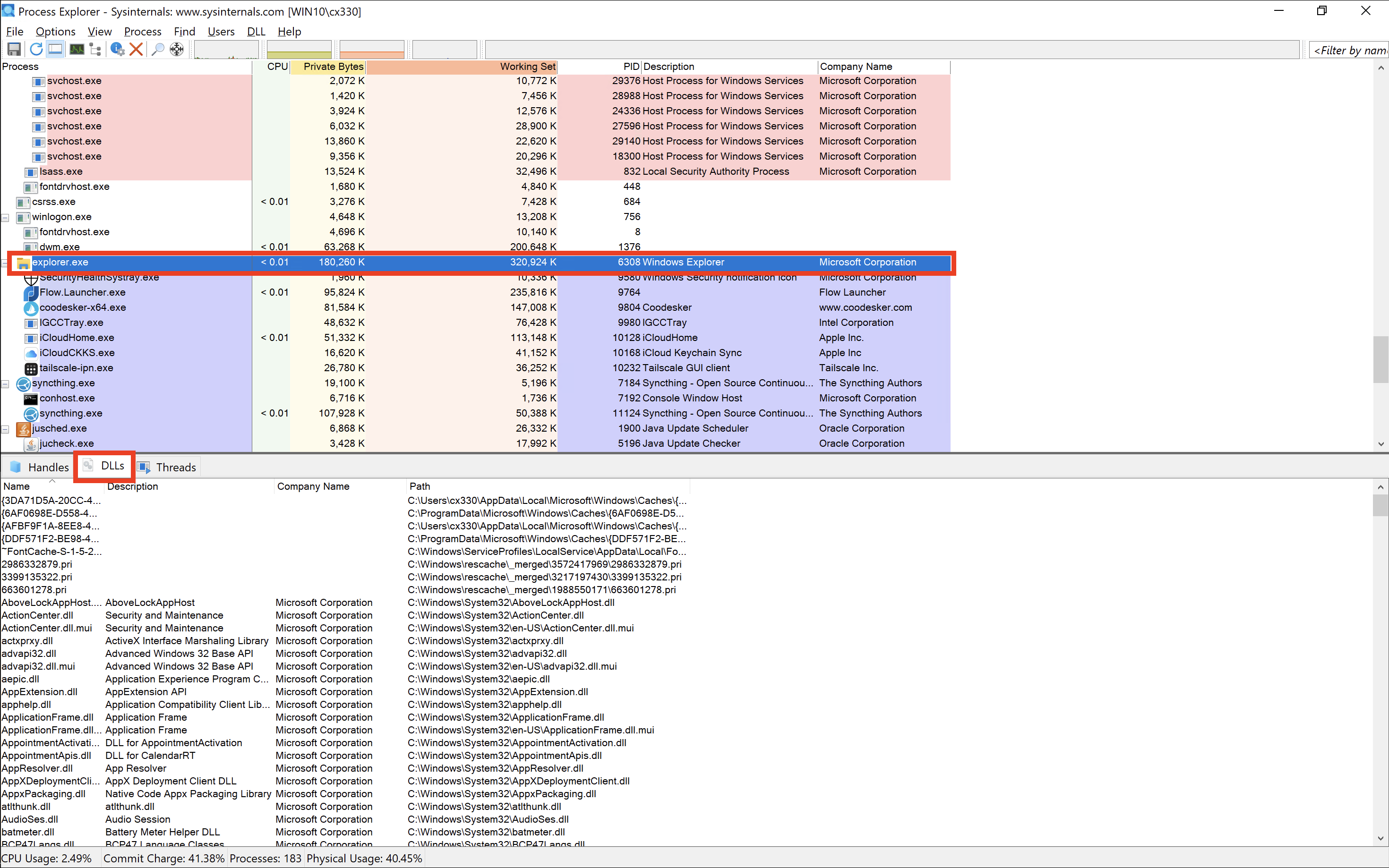Collapse the parent syncthing.exe tree node
Screen dimensions: 1389x868
click(x=6, y=383)
